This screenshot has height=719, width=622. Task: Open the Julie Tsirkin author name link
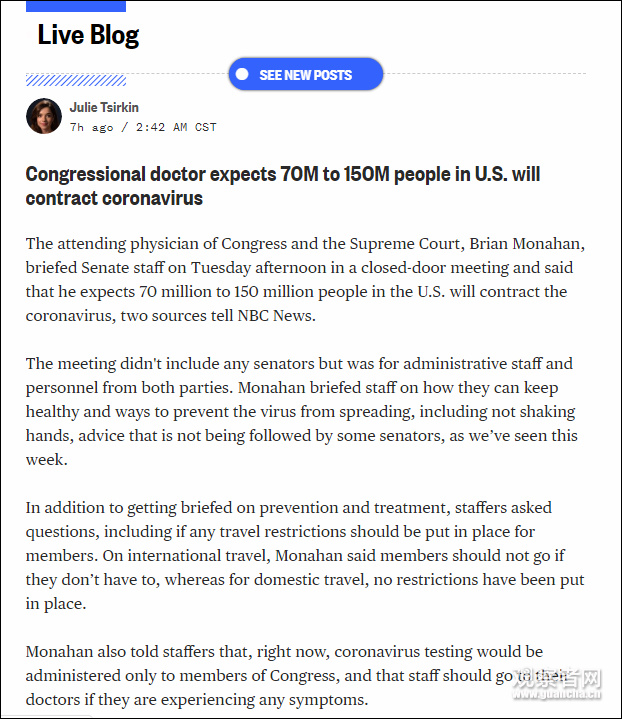tap(104, 107)
